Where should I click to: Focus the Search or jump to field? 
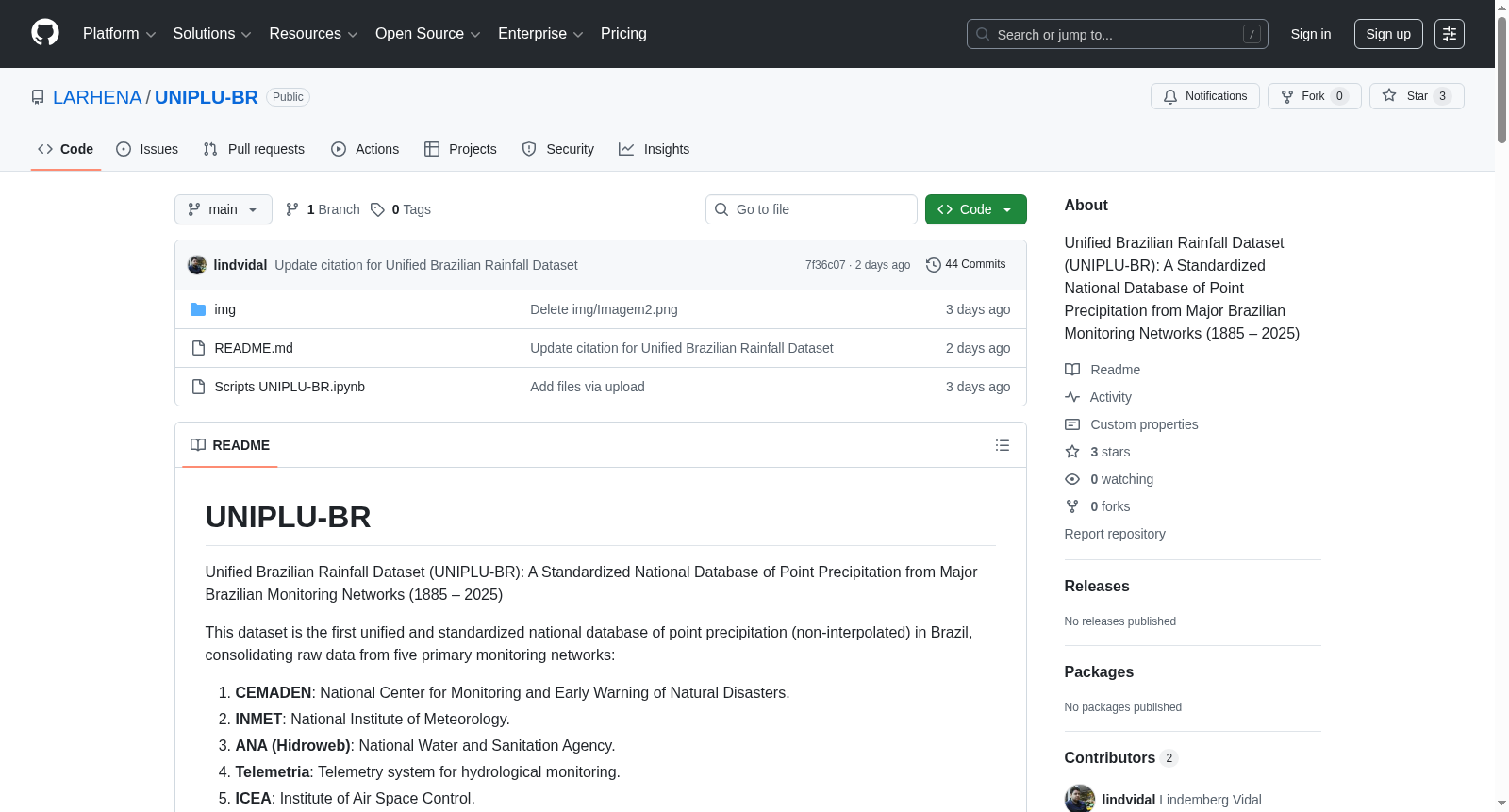1118,34
